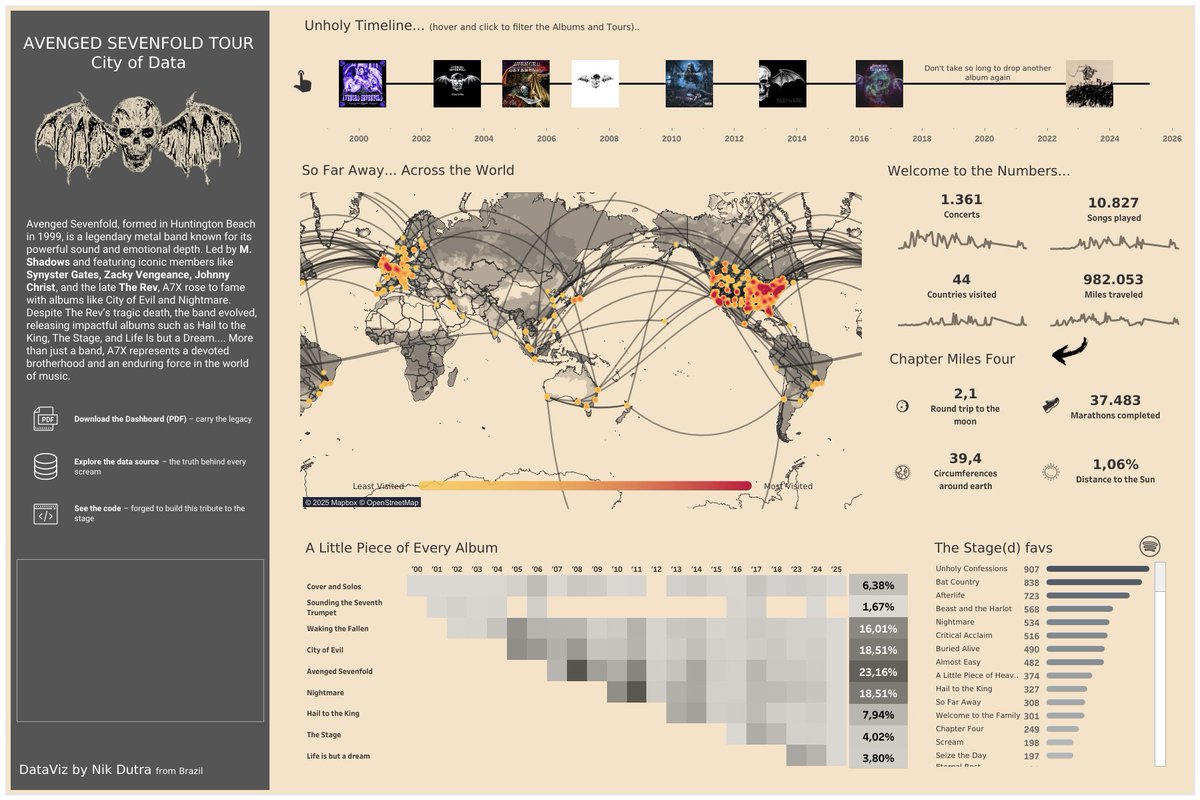This screenshot has height=800, width=1200.
Task: Click the pointing hand icon on timeline
Action: (303, 82)
